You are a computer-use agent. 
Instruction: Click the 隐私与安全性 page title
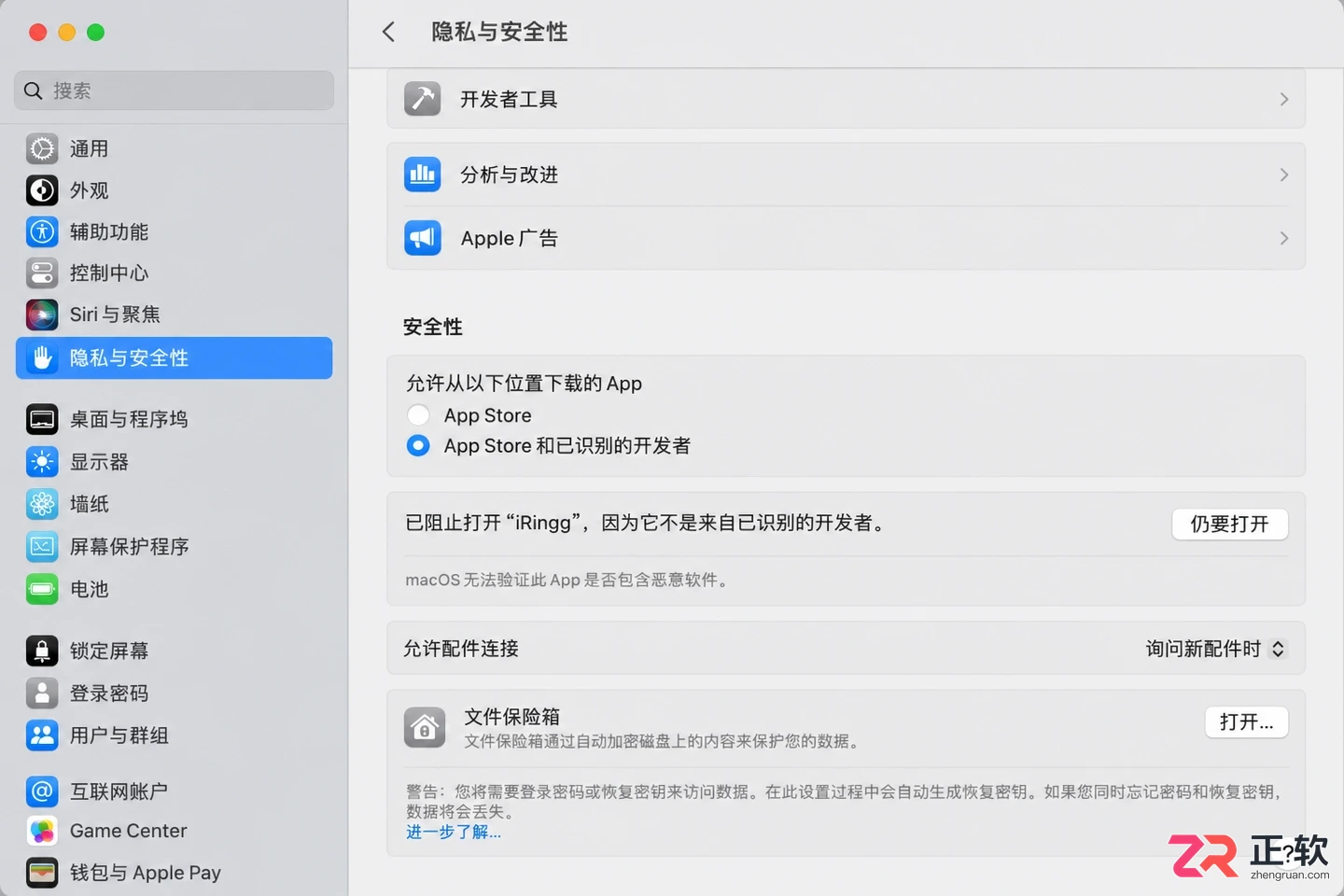point(499,32)
